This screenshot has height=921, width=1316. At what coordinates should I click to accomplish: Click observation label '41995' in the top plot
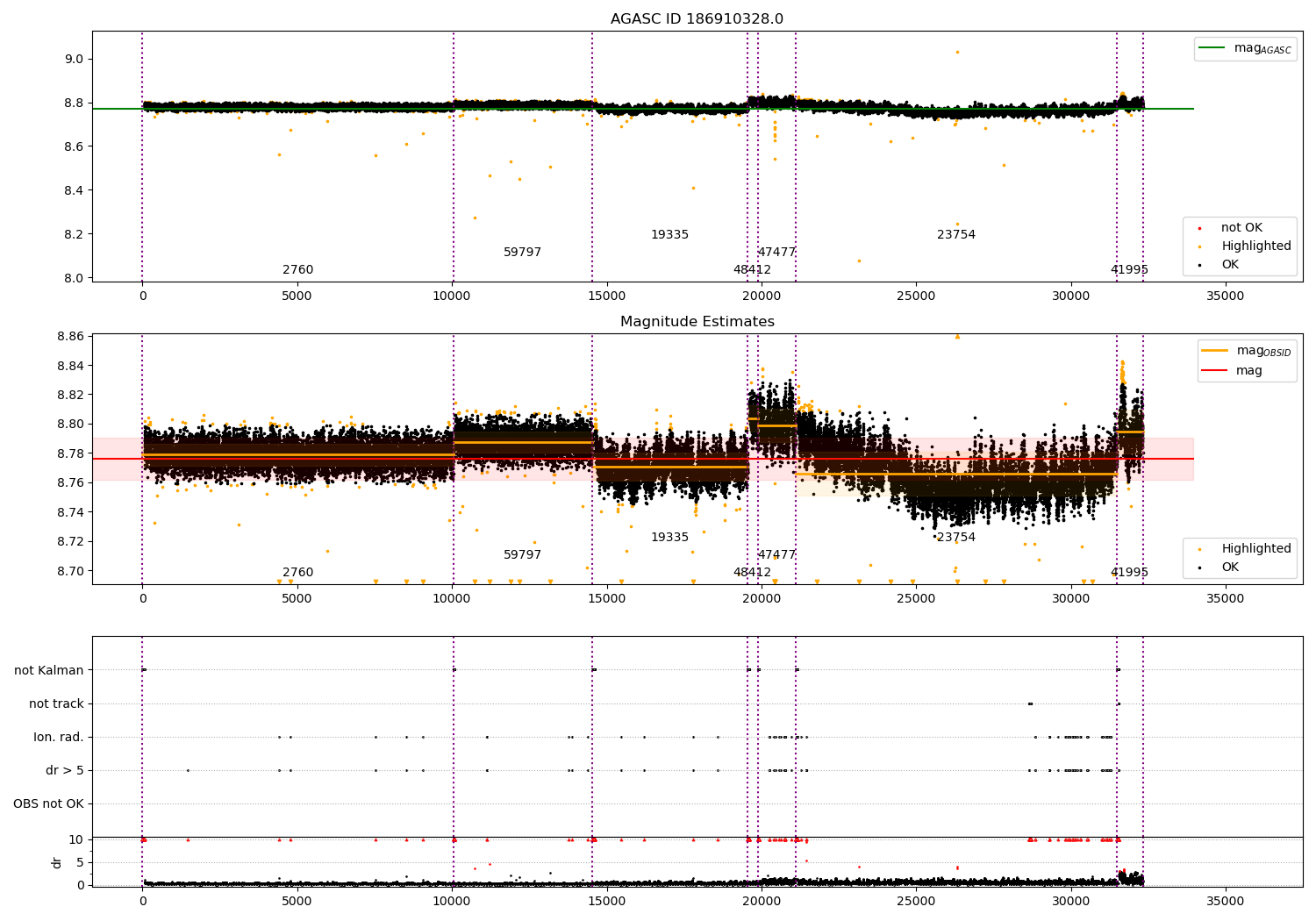[1129, 270]
